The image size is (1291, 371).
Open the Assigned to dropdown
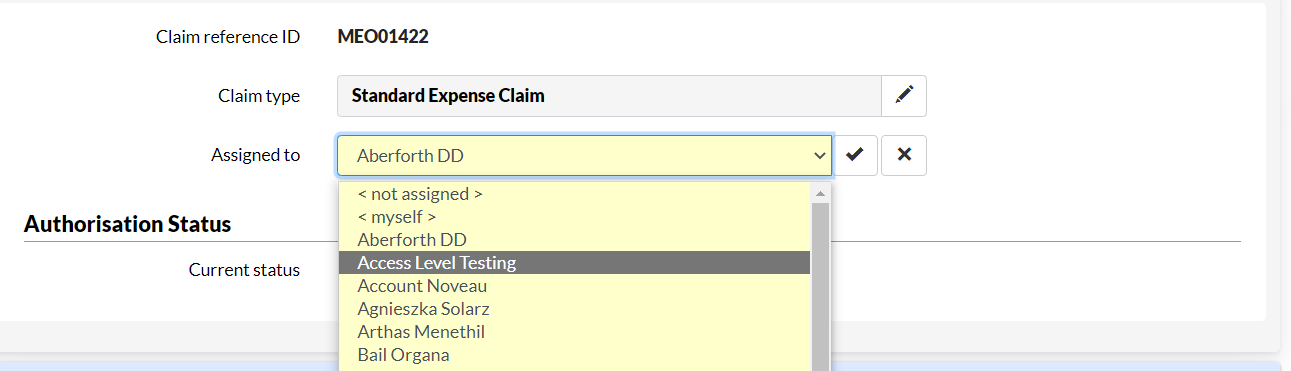585,155
